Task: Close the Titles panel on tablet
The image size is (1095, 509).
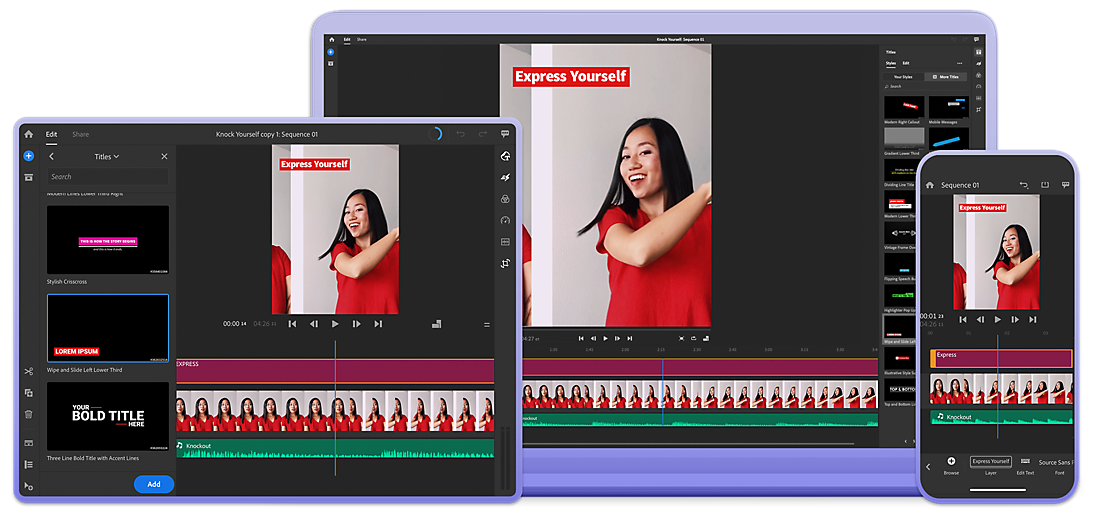Action: click(164, 156)
